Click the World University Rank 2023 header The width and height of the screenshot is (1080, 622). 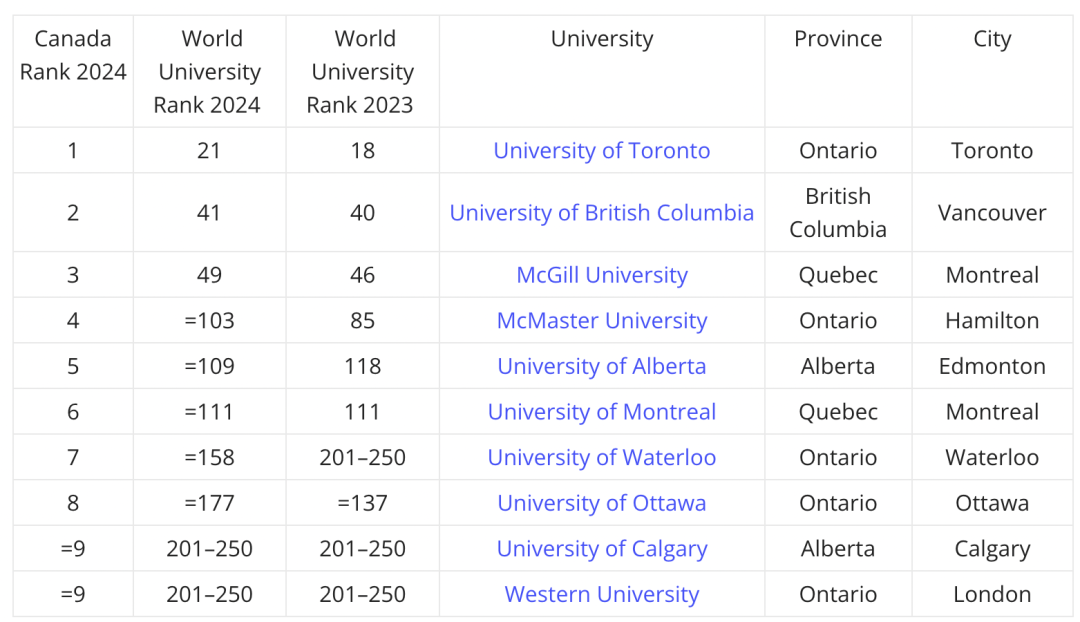click(x=362, y=72)
